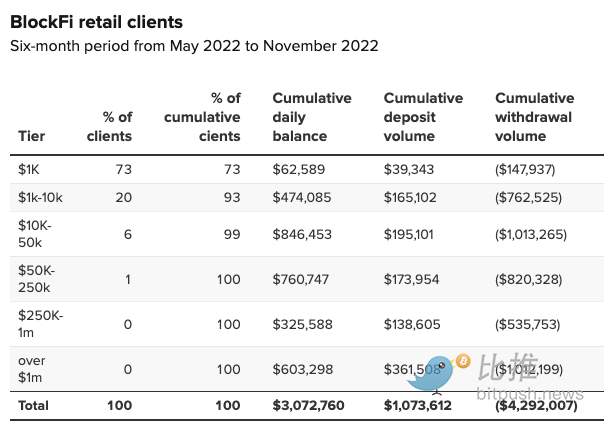Click cumulative '100' in the $50K-250k row

[x=229, y=280]
